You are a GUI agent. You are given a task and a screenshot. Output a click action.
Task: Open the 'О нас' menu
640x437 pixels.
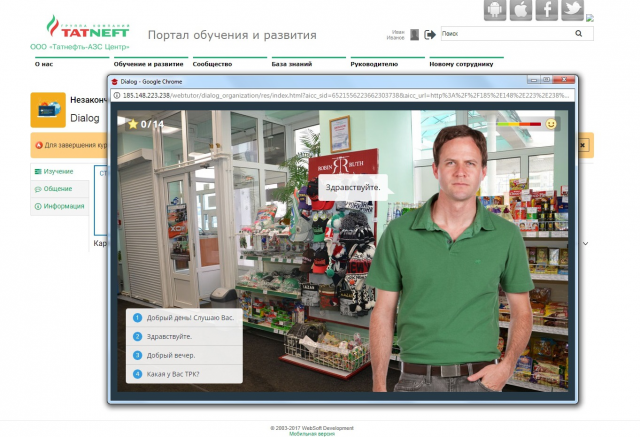click(x=44, y=64)
